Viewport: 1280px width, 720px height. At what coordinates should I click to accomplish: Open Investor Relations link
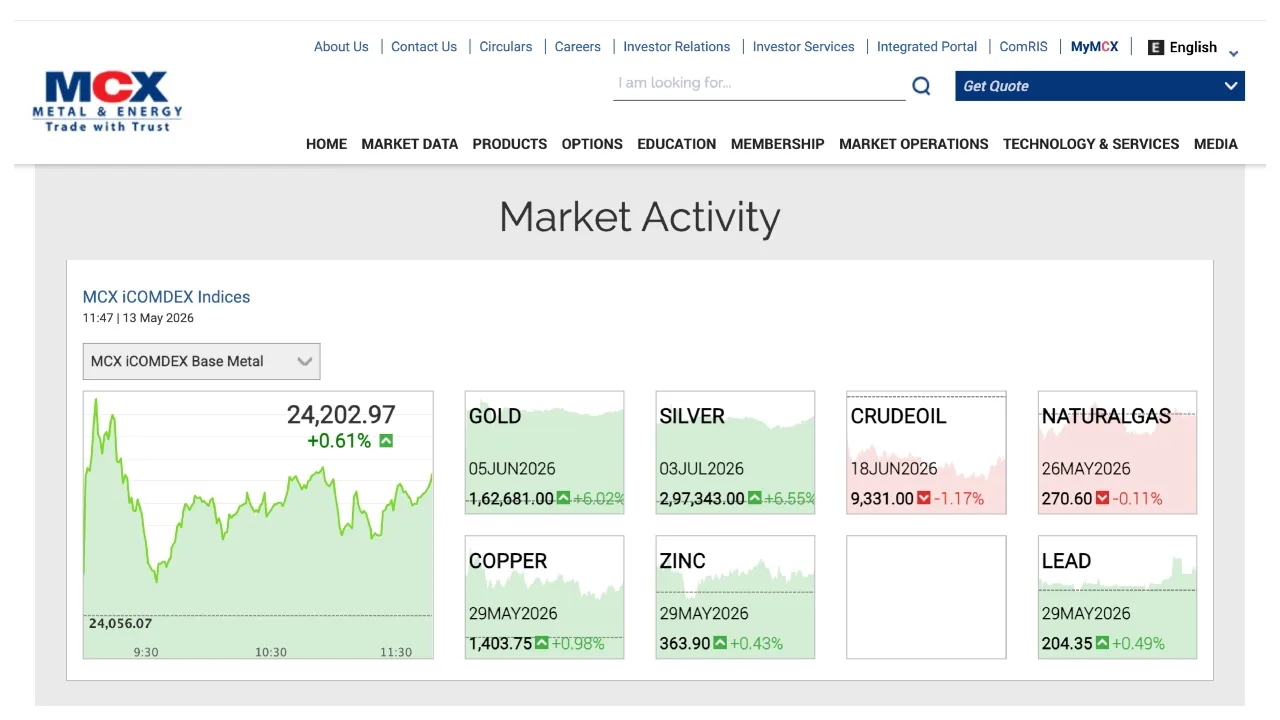tap(677, 47)
